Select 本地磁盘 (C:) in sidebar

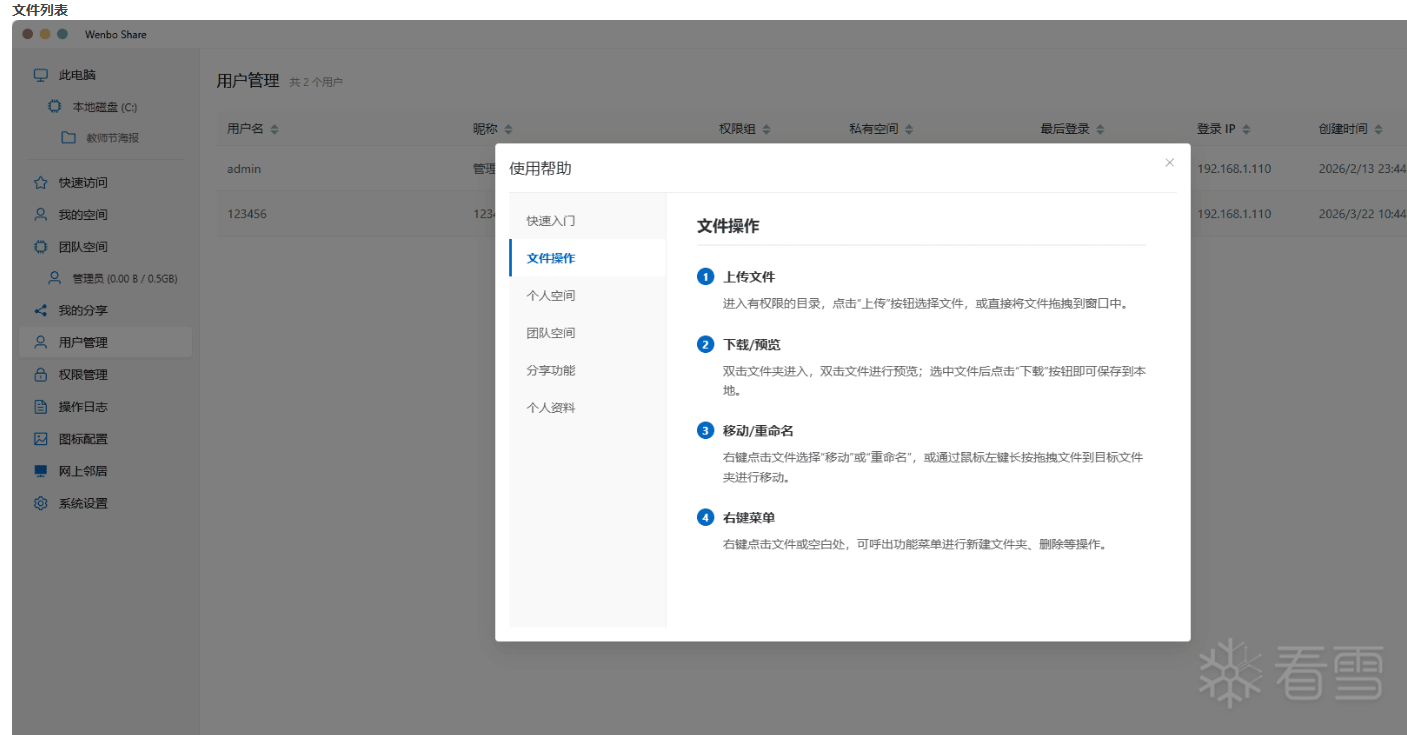pyautogui.click(x=104, y=107)
